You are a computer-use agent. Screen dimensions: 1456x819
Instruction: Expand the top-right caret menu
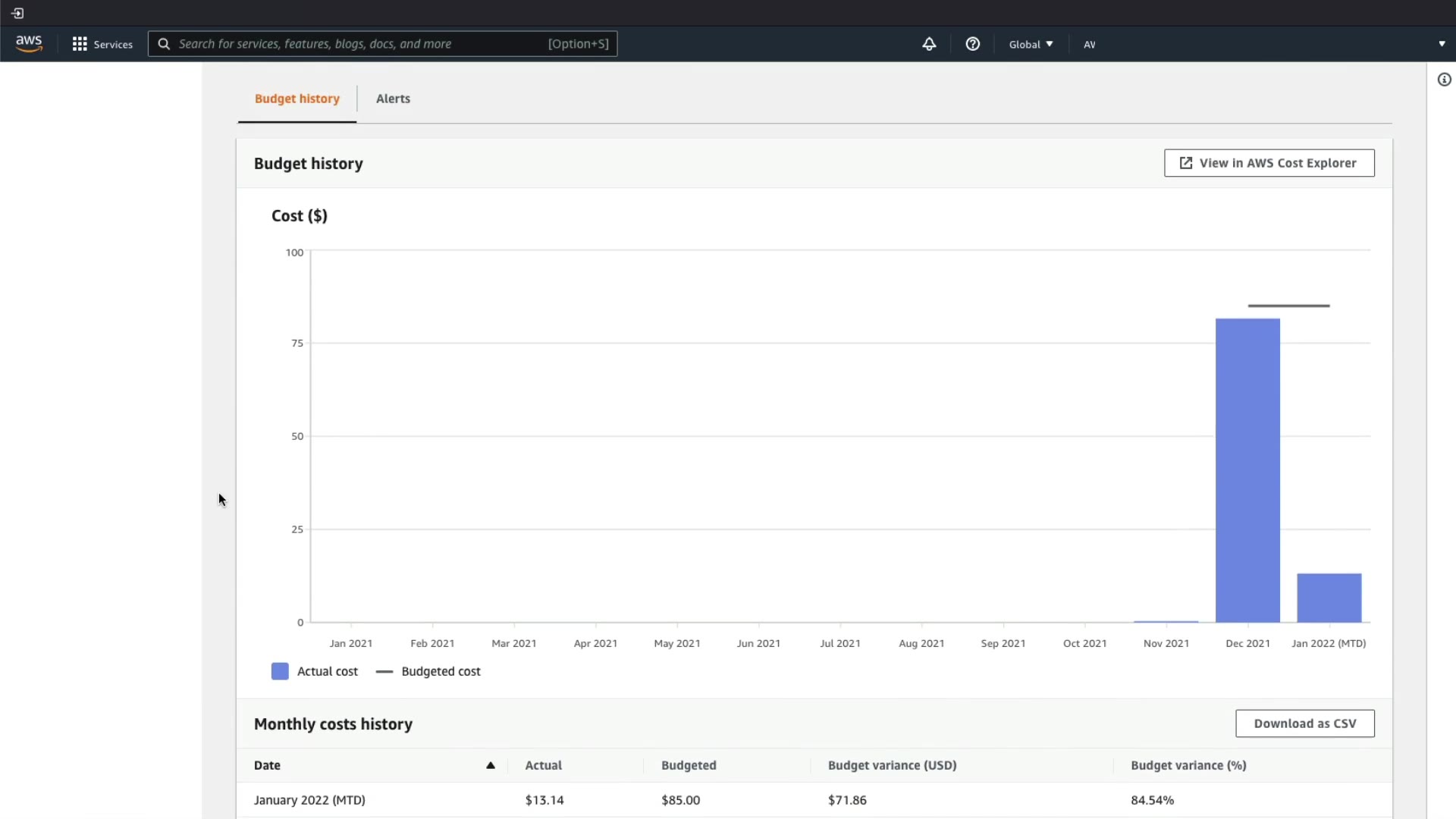(1442, 44)
